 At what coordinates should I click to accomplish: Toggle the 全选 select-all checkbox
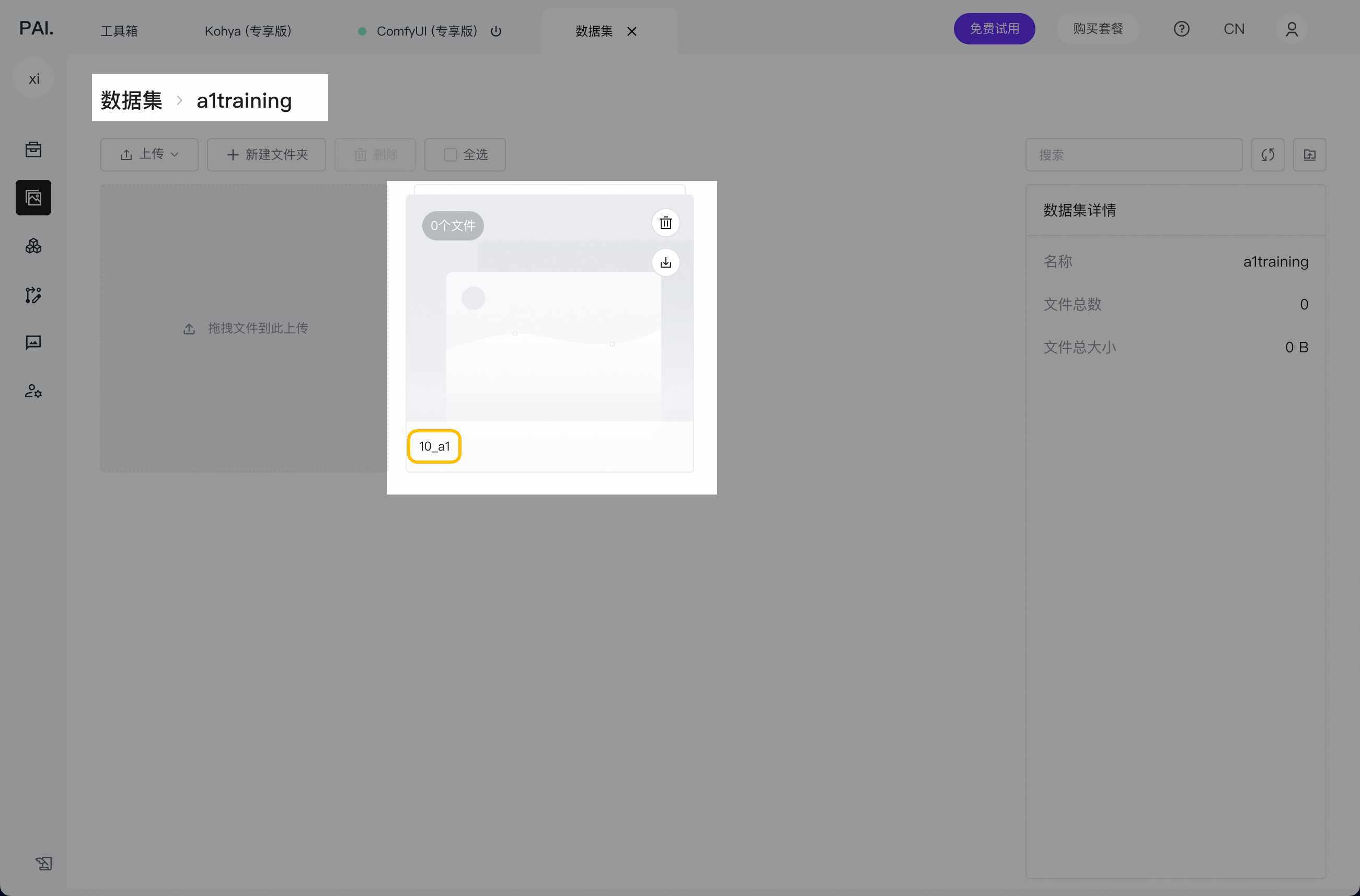coord(451,155)
